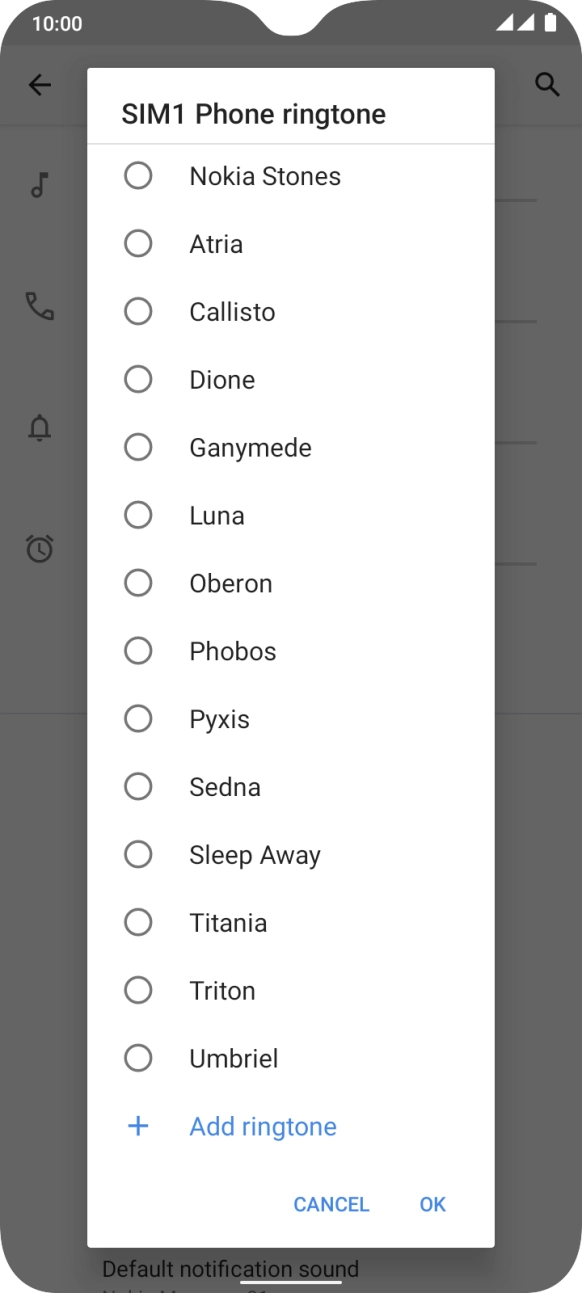Tap the back arrow to exit

pos(40,84)
